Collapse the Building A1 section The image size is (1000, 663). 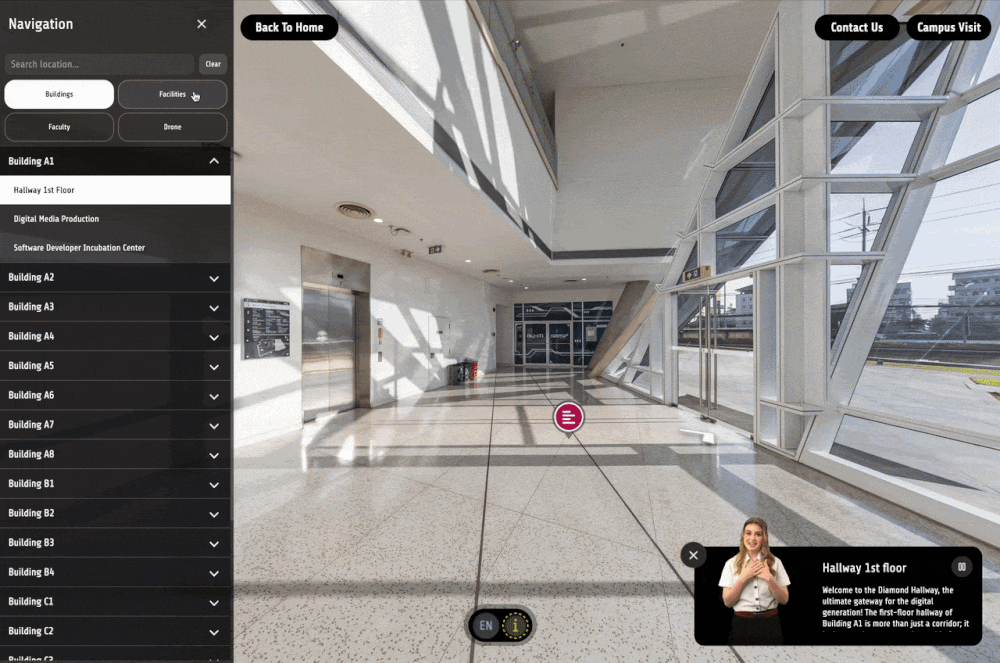point(115,161)
